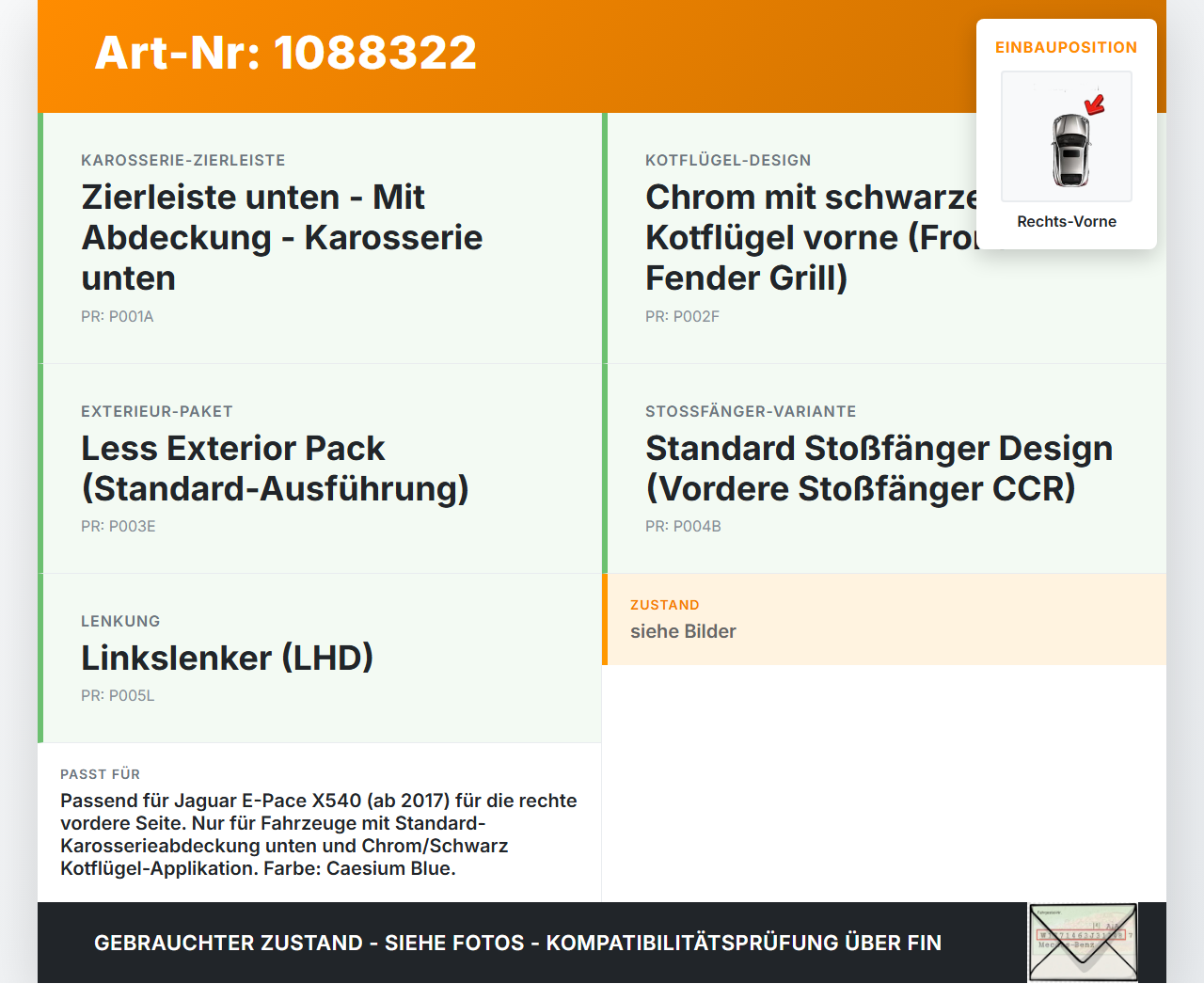This screenshot has width=1204, height=984.
Task: Click the KAROSSERIE-ZIERLEISTE label
Action: [183, 160]
